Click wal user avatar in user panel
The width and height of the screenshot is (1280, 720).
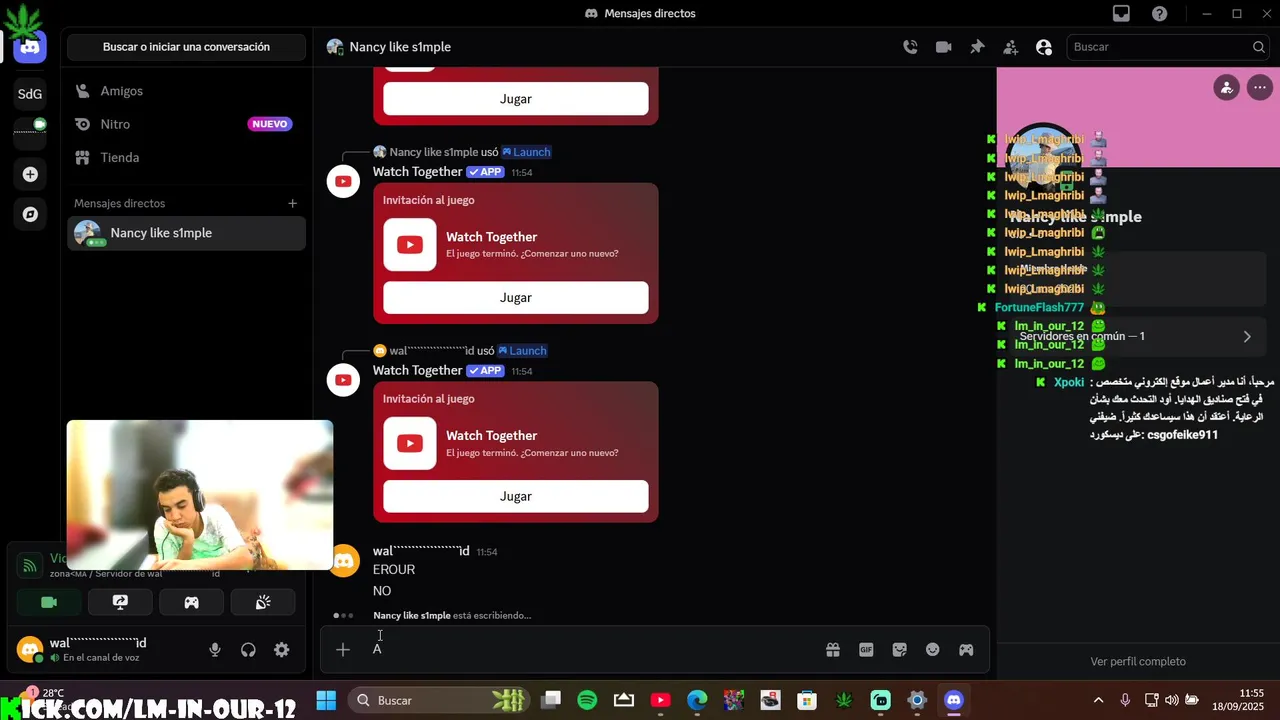pyautogui.click(x=30, y=650)
